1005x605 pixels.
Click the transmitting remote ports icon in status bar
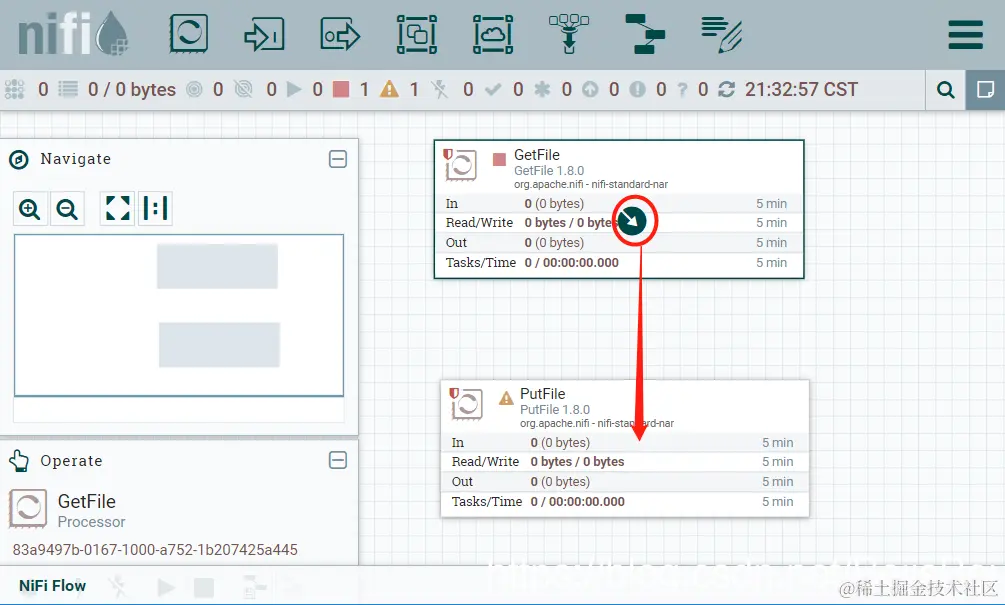[x=194, y=89]
